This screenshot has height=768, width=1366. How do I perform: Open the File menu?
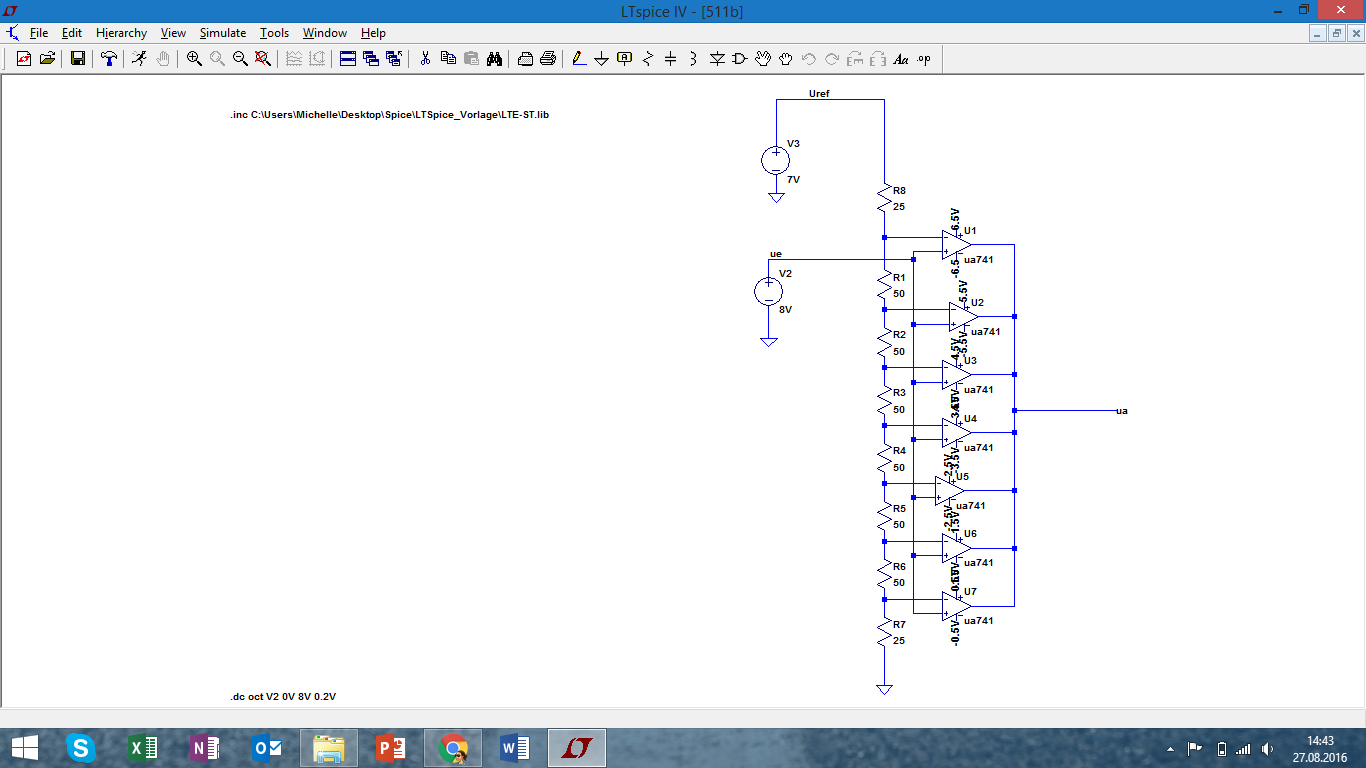tap(39, 33)
